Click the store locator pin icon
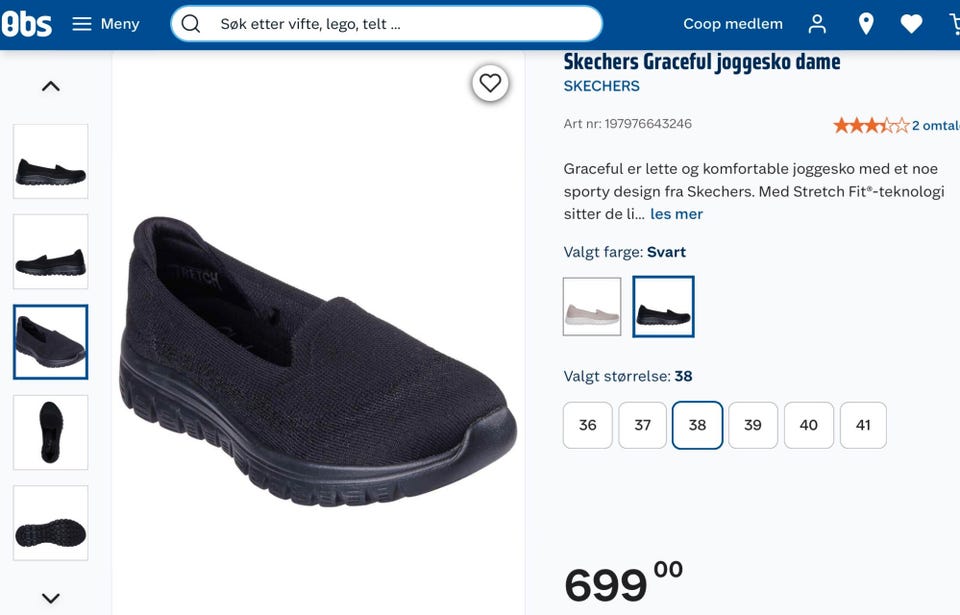Screen dimensions: 960x615 point(866,24)
